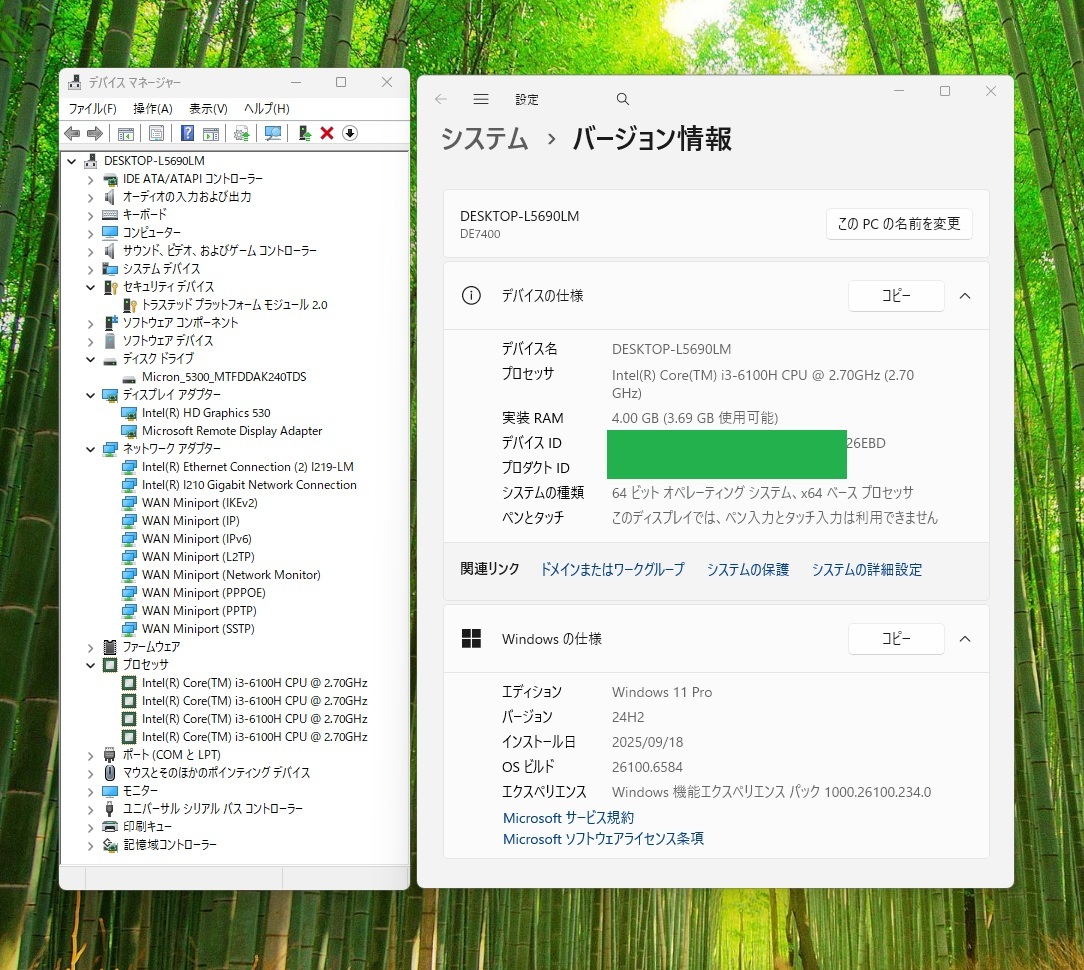Click the Back arrow in Device Manager toolbar
The height and width of the screenshot is (970, 1084).
click(72, 133)
